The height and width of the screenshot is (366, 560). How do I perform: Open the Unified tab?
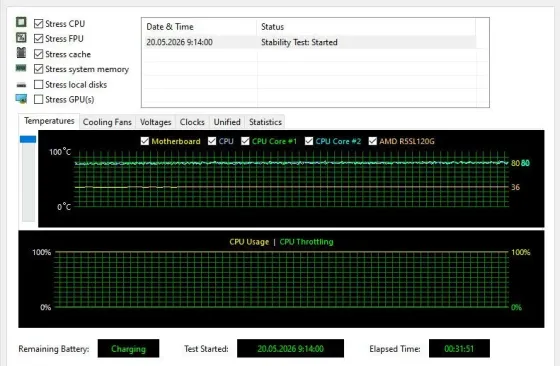227,122
